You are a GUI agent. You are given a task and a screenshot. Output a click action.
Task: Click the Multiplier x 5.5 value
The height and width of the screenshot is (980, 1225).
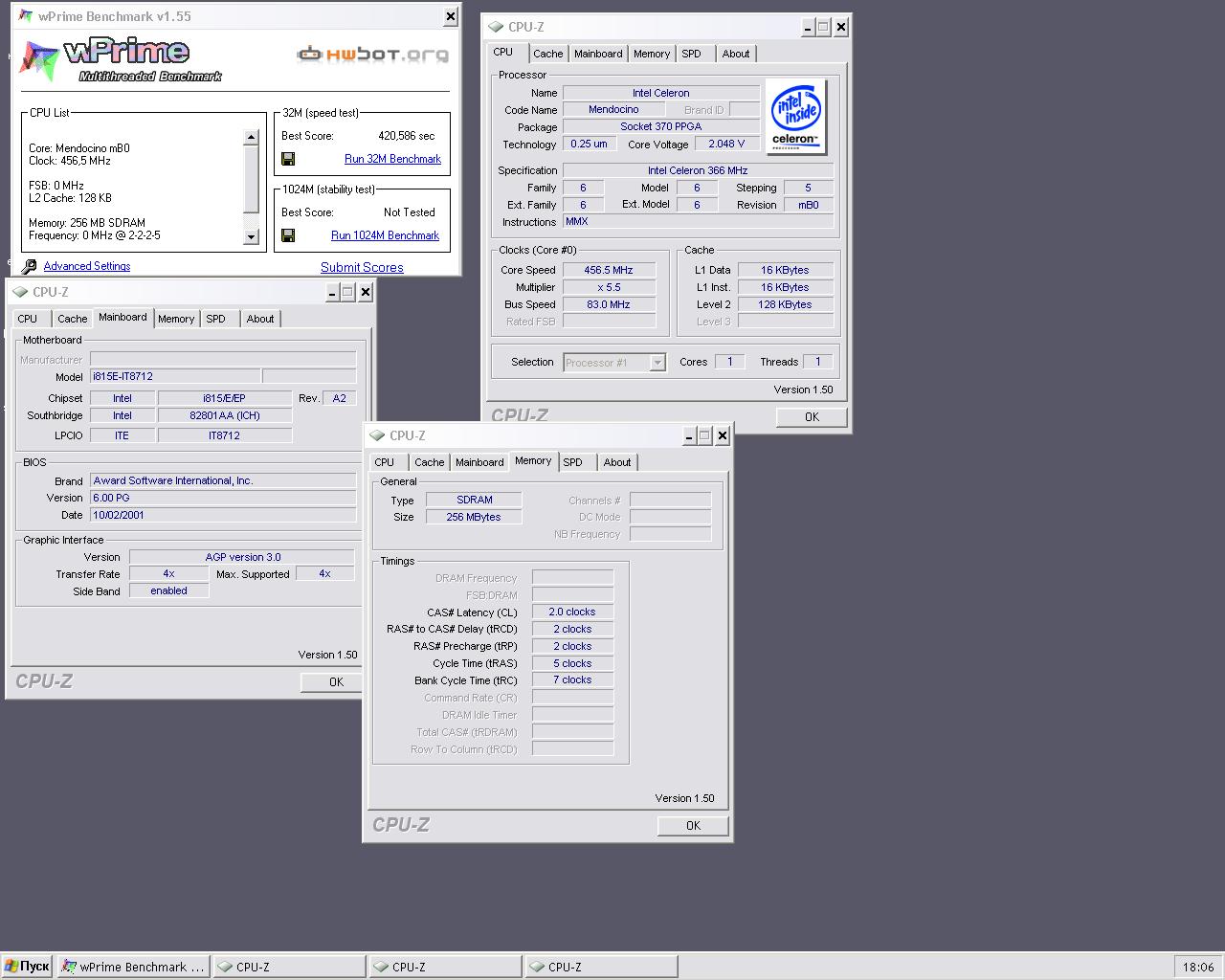pyautogui.click(x=609, y=287)
